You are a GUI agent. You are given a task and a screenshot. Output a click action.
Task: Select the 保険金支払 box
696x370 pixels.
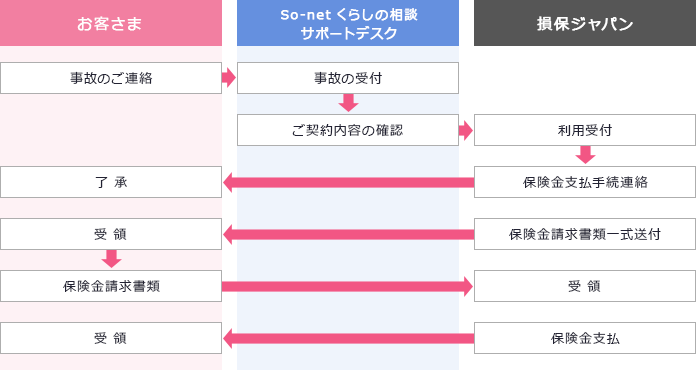point(585,338)
